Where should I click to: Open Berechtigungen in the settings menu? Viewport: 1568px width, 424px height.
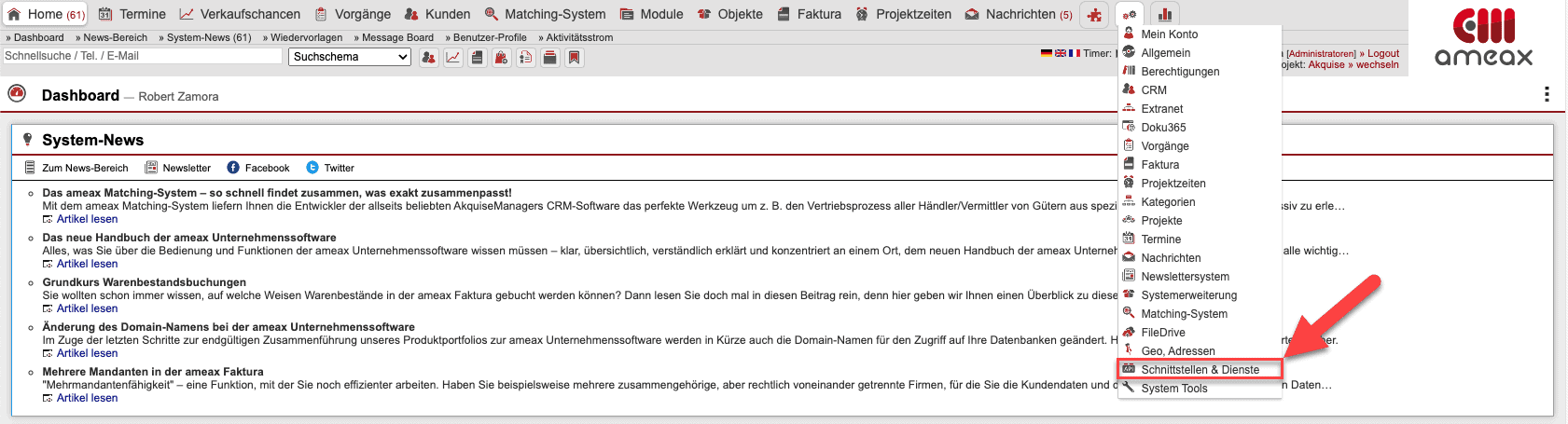click(1180, 72)
